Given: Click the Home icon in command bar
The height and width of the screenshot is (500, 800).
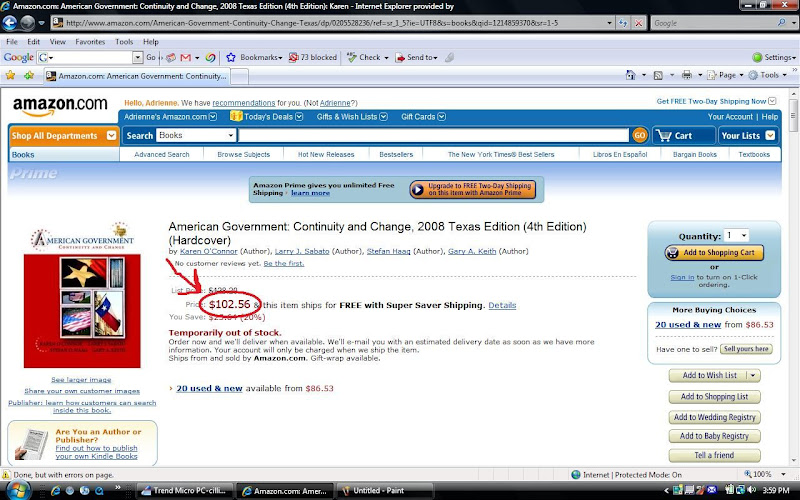Looking at the screenshot, I should (x=631, y=76).
